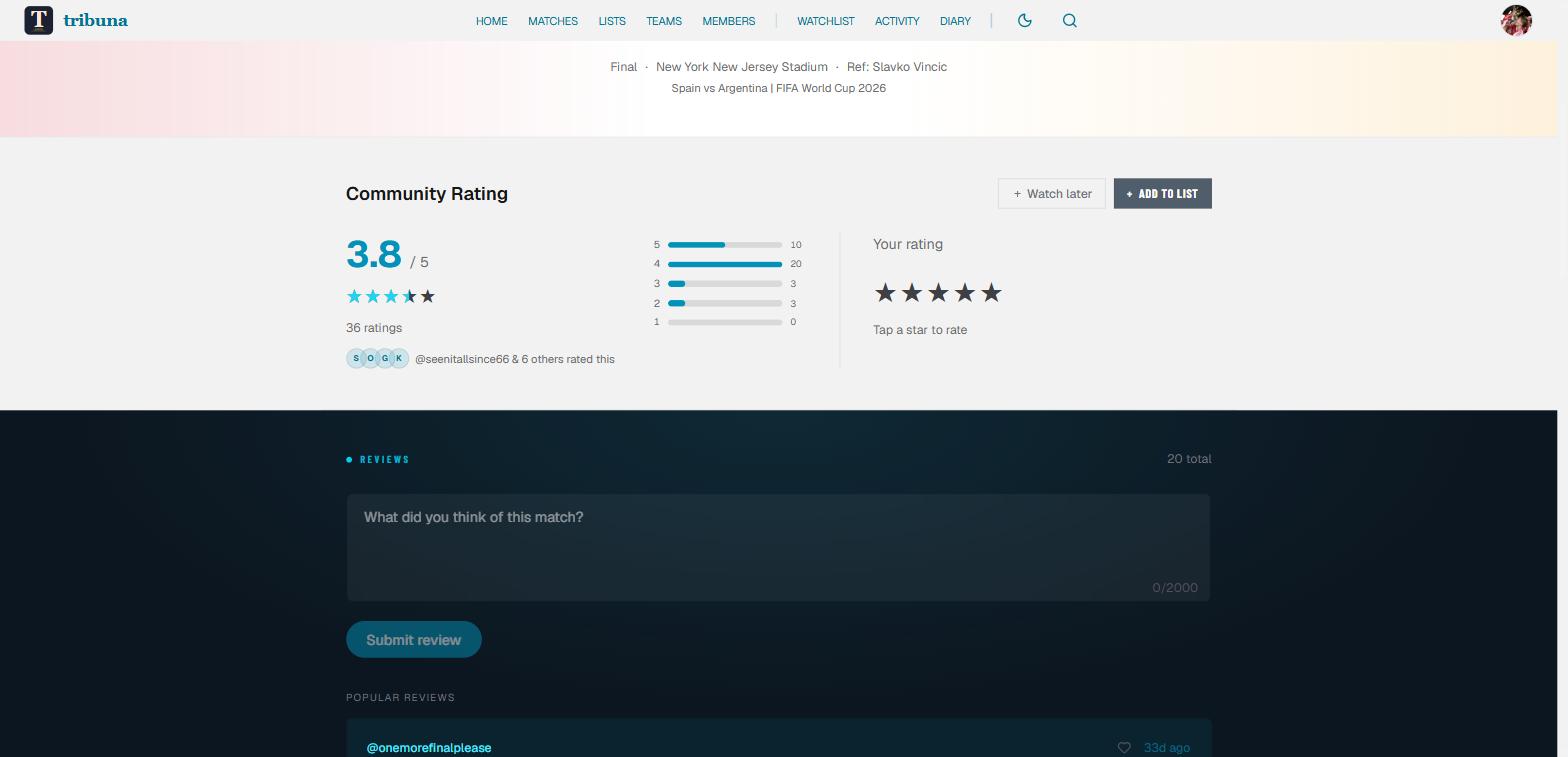Go to the Home page

[491, 21]
